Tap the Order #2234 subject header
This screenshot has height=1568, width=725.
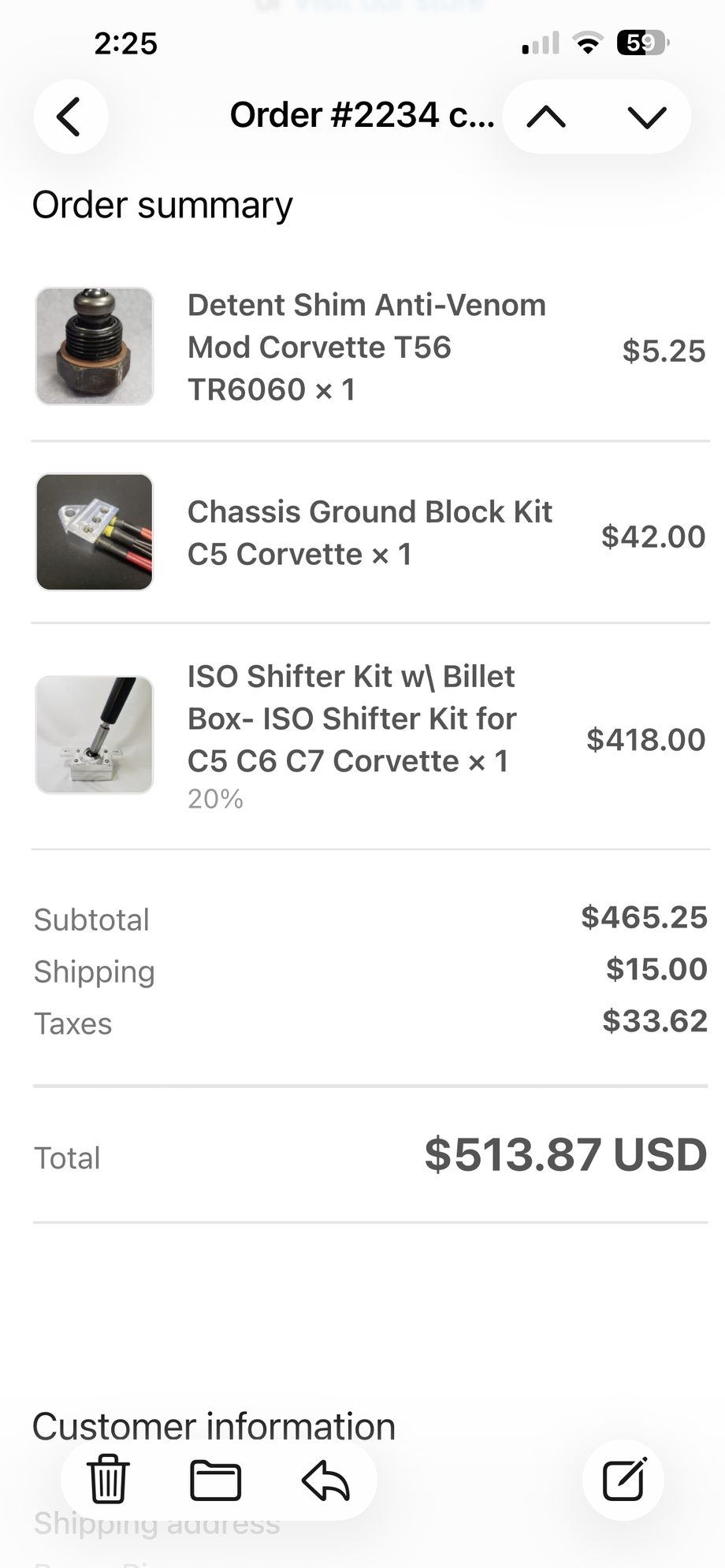pyautogui.click(x=362, y=115)
